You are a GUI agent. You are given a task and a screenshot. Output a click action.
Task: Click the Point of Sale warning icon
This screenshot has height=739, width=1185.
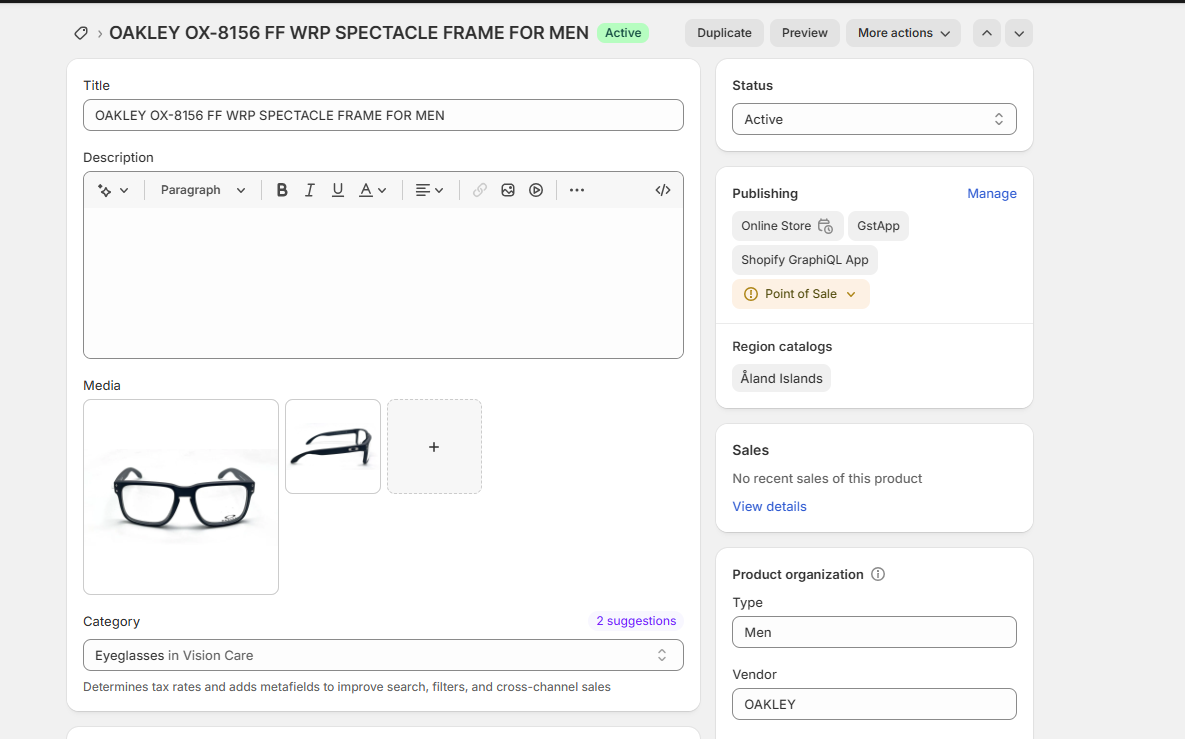[x=750, y=294]
